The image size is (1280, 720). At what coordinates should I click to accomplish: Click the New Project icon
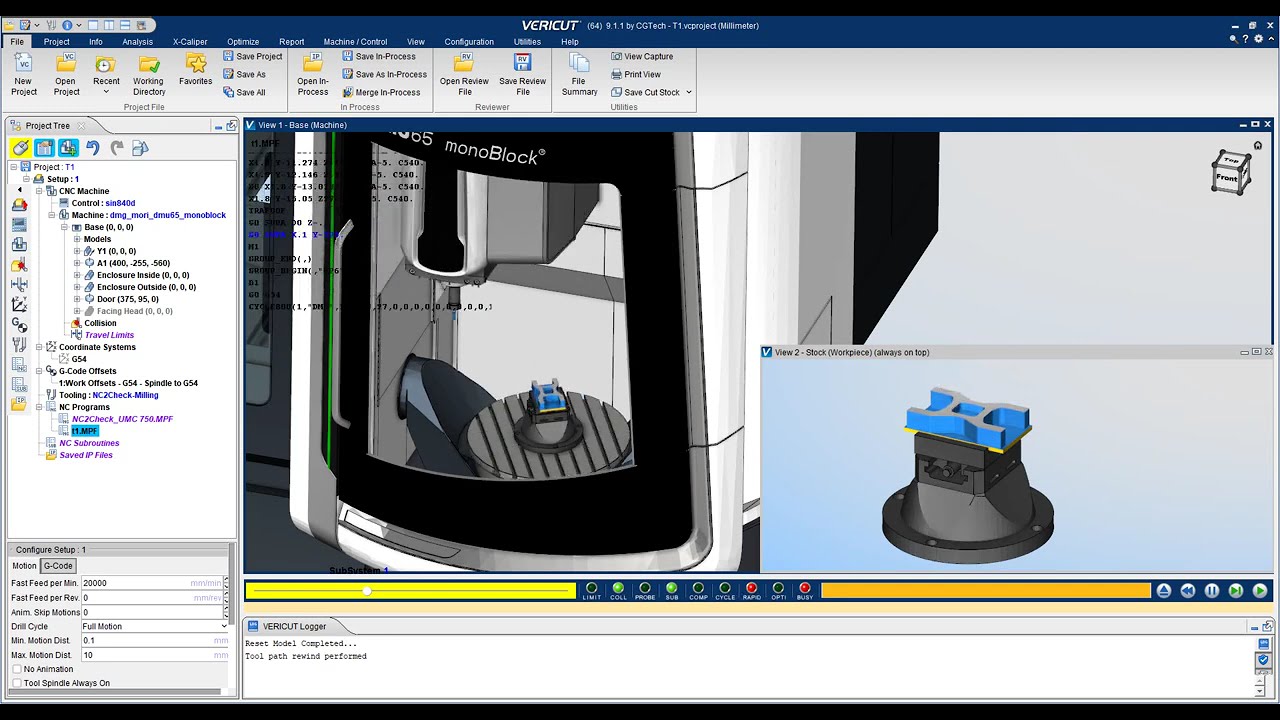pos(23,65)
